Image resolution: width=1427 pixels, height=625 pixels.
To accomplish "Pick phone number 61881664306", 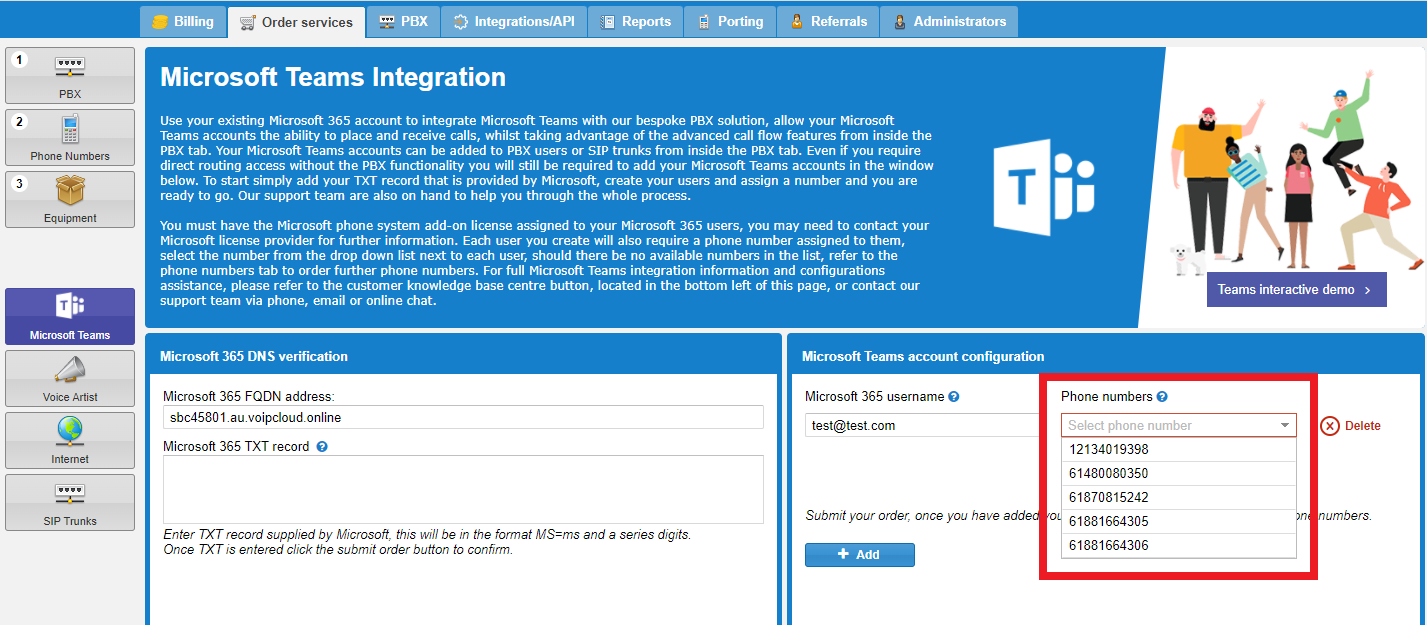I will pos(1178,546).
